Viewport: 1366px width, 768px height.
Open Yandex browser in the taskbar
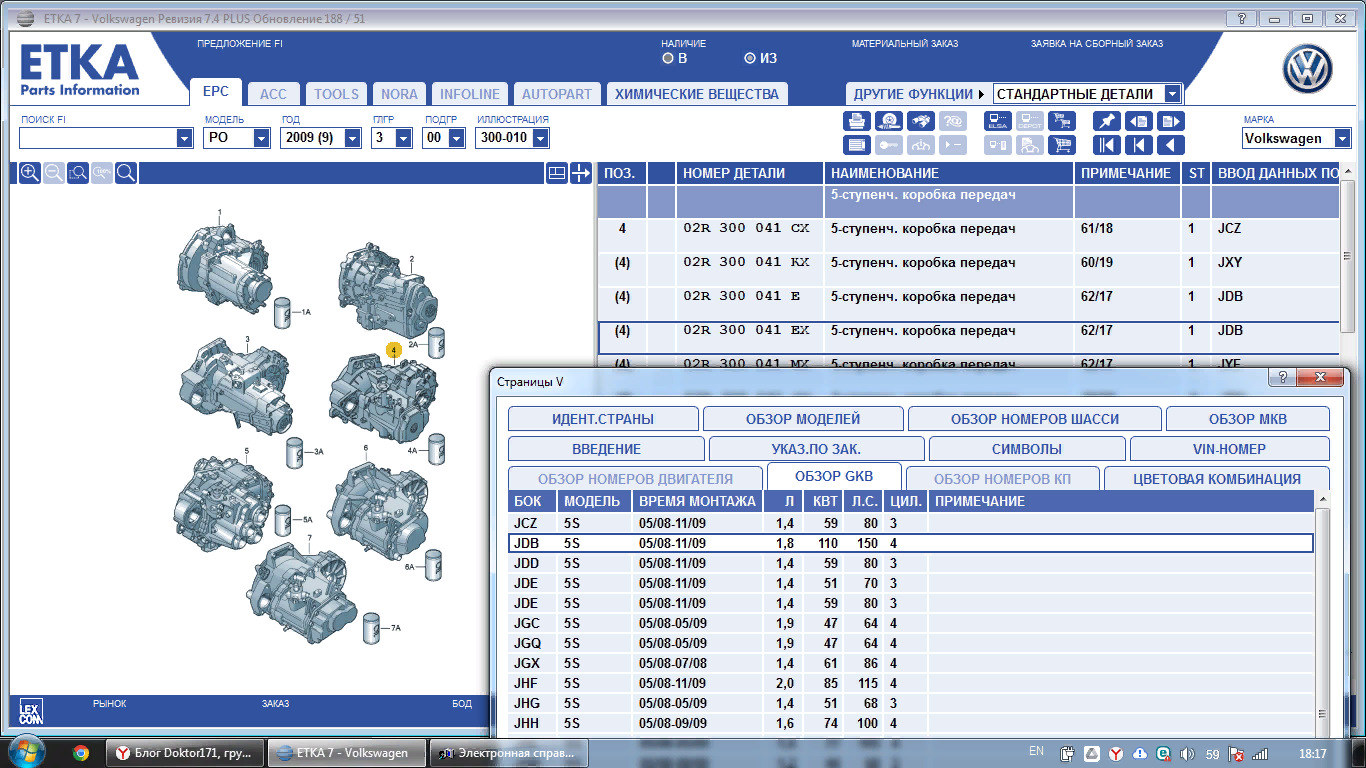tap(185, 753)
